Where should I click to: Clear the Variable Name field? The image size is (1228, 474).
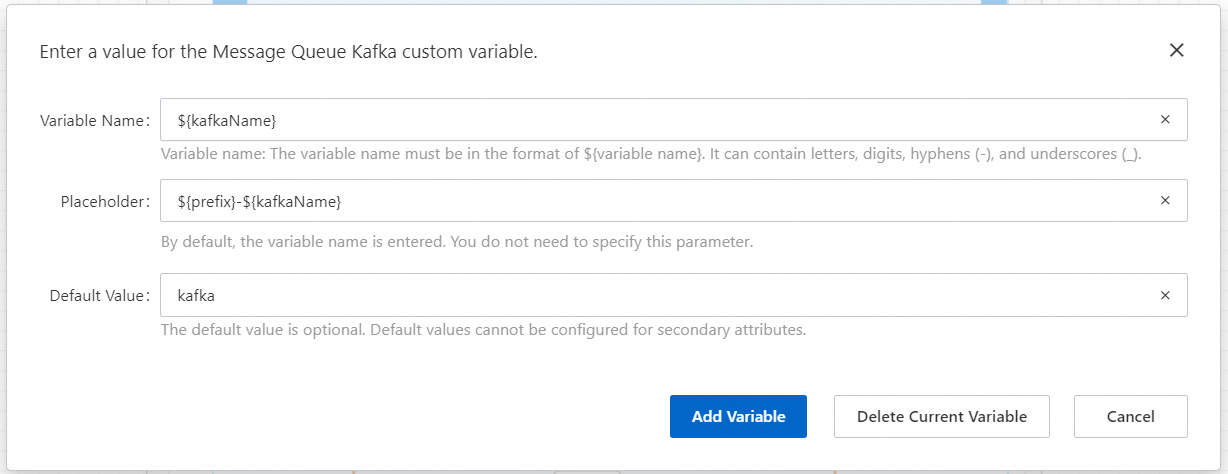(x=1165, y=120)
